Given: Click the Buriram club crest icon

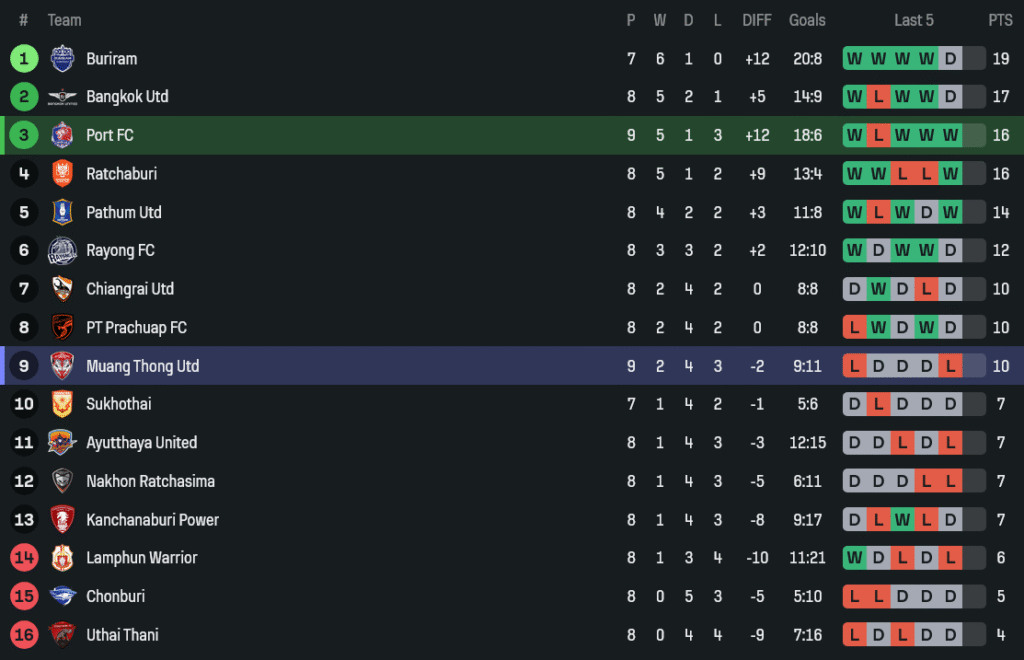Looking at the screenshot, I should [x=62, y=59].
